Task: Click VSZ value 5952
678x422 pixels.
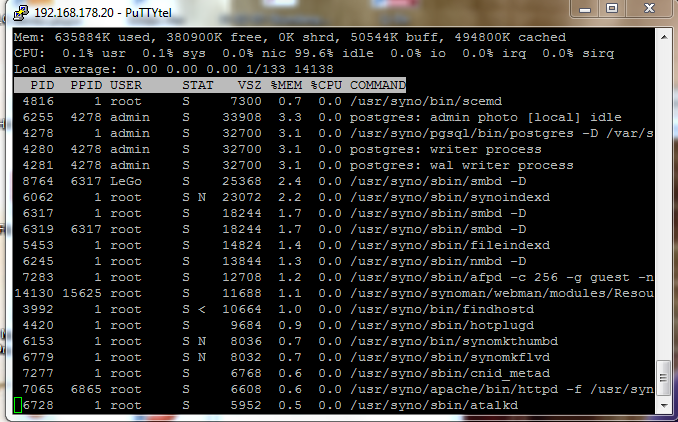Action: (x=246, y=405)
